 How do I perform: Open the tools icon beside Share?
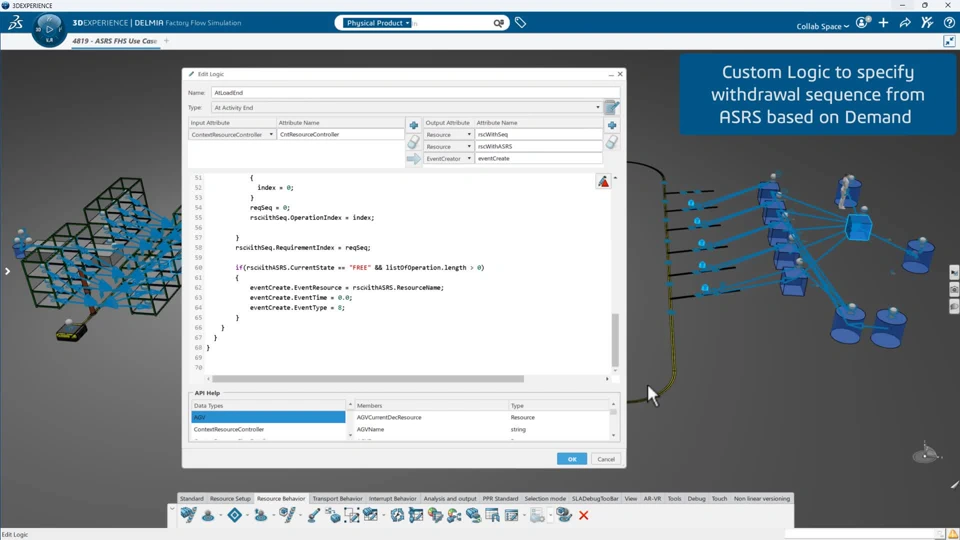click(x=927, y=23)
